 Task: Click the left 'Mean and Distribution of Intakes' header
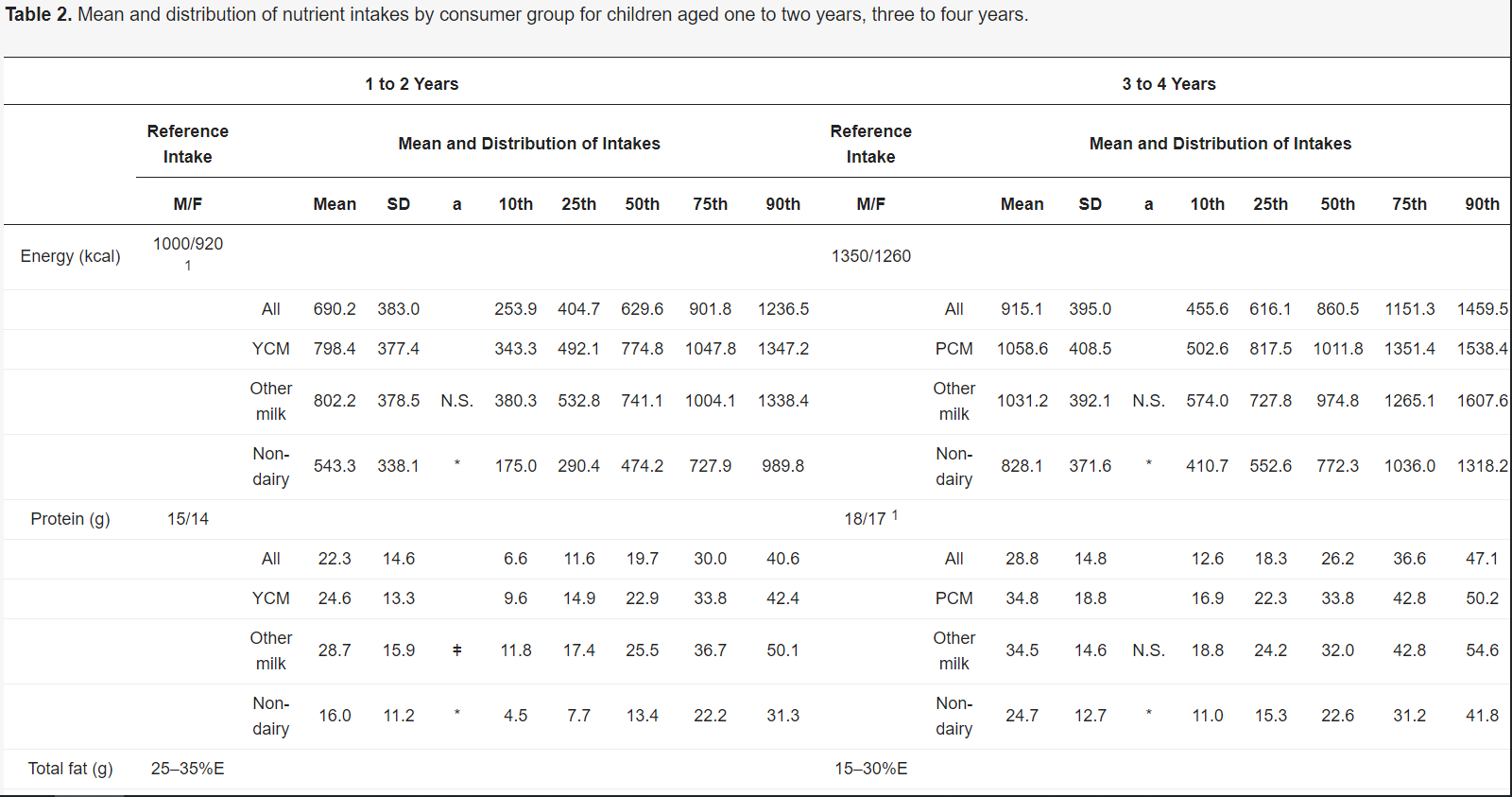[529, 144]
